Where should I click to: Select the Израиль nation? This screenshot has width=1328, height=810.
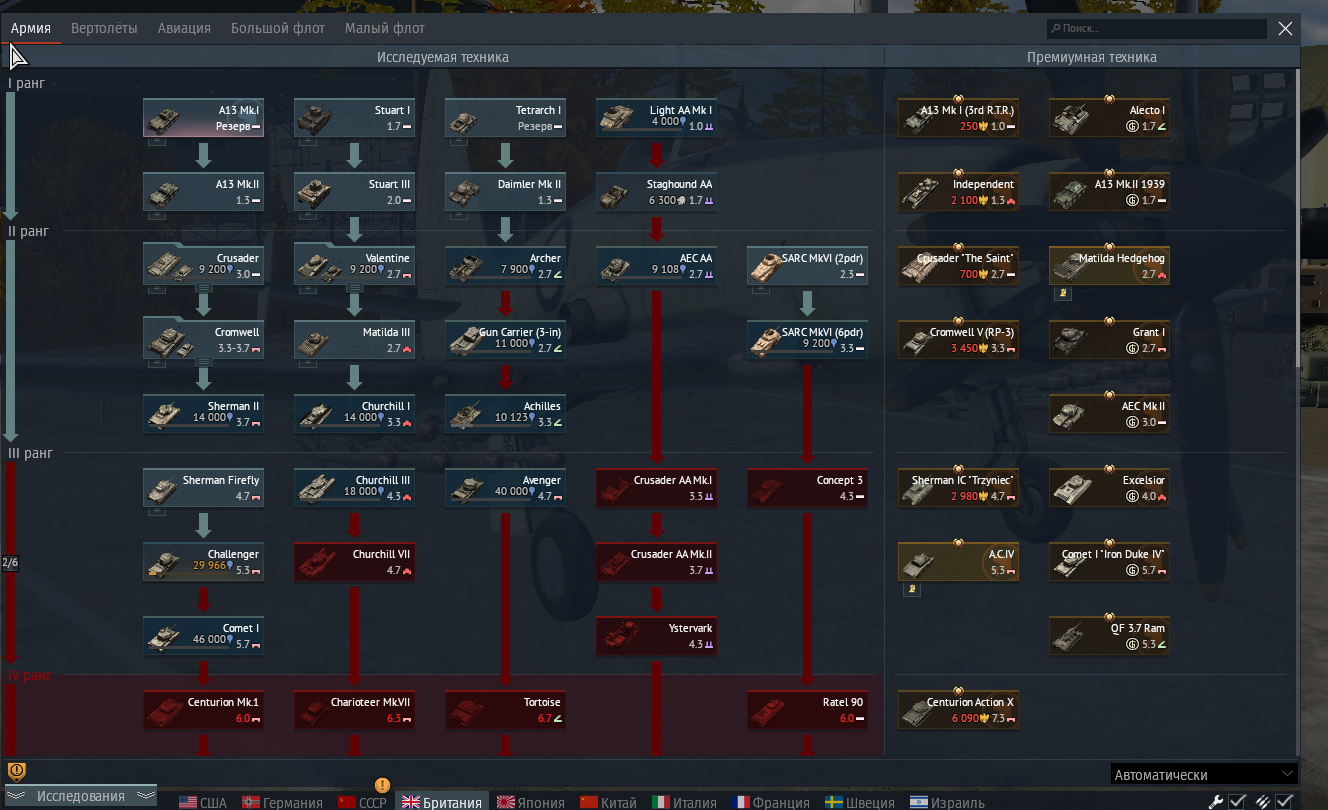click(947, 802)
